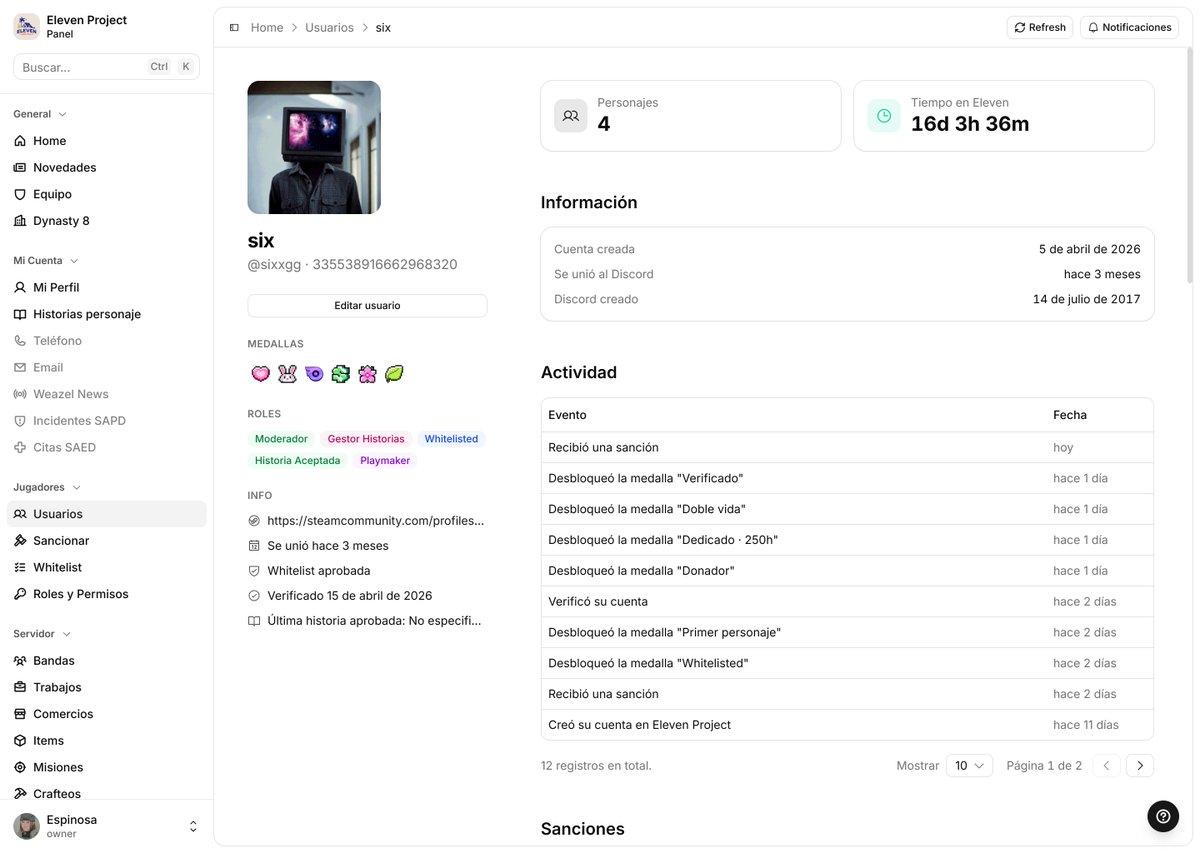Click the purple eye medal icon
Viewport: 1200px width, 853px height.
314,374
